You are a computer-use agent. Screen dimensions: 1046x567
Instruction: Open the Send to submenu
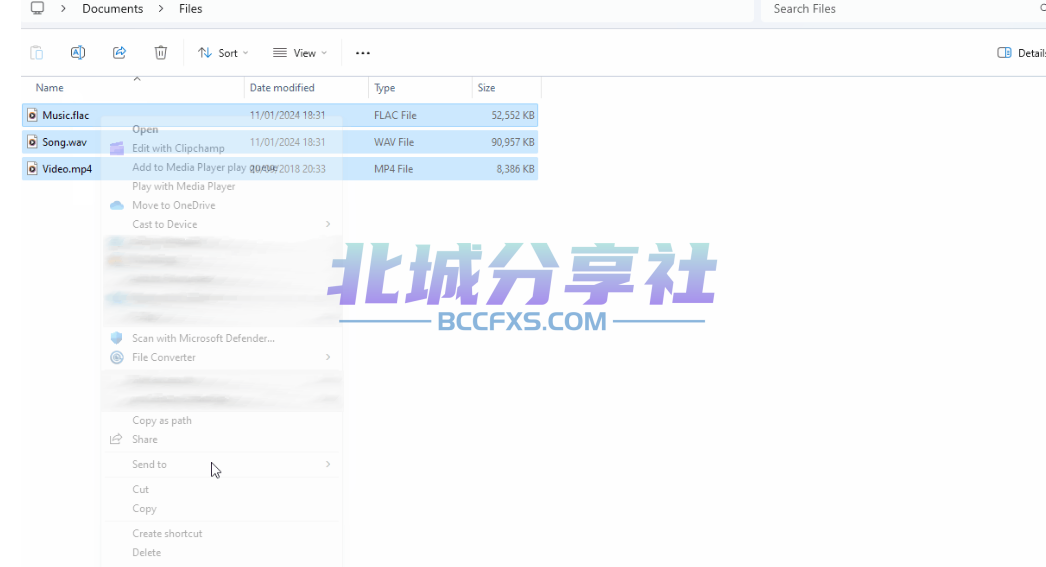point(221,464)
